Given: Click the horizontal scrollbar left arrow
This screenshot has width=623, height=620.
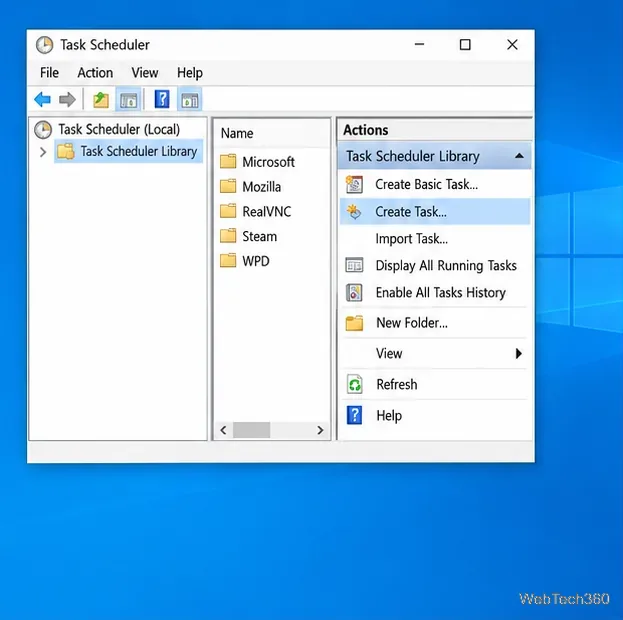Looking at the screenshot, I should [x=223, y=430].
